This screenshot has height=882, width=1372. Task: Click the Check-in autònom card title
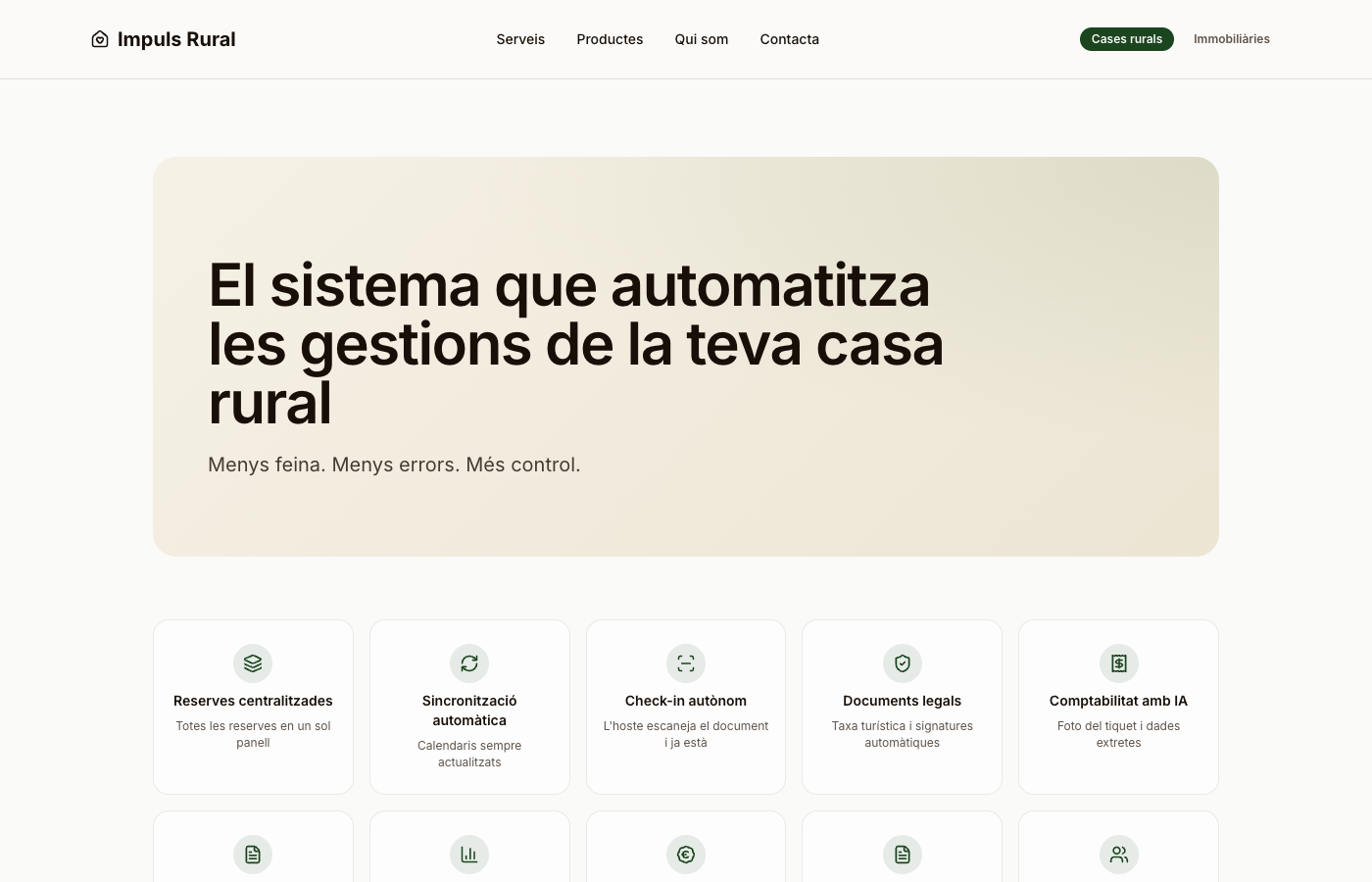pos(686,701)
